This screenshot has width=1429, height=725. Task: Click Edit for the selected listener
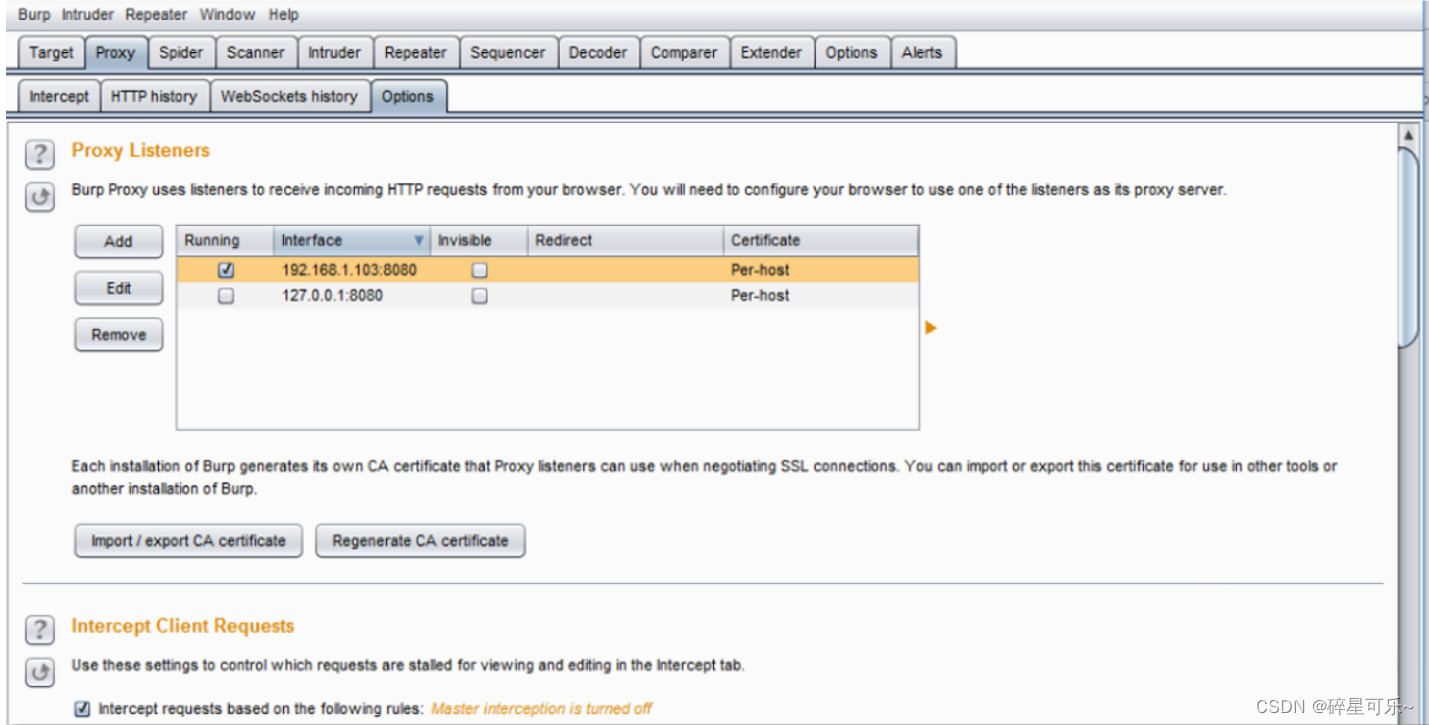coord(118,288)
